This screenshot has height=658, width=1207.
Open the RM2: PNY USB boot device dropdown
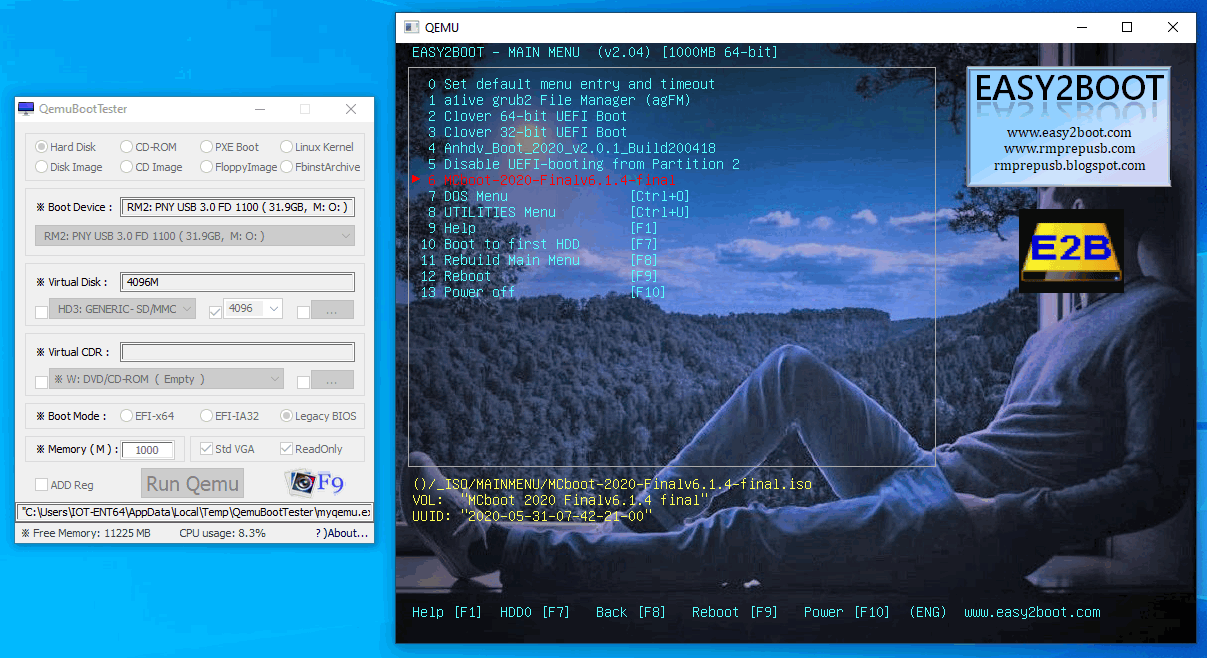[x=194, y=236]
